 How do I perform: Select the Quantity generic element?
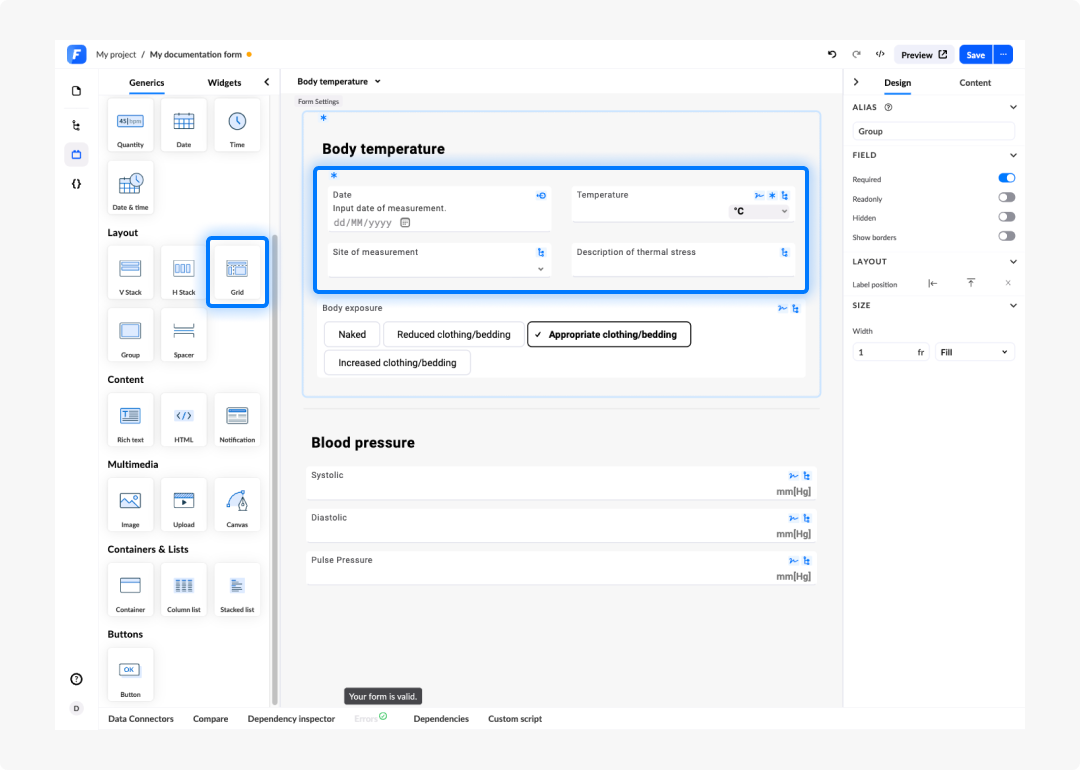130,125
